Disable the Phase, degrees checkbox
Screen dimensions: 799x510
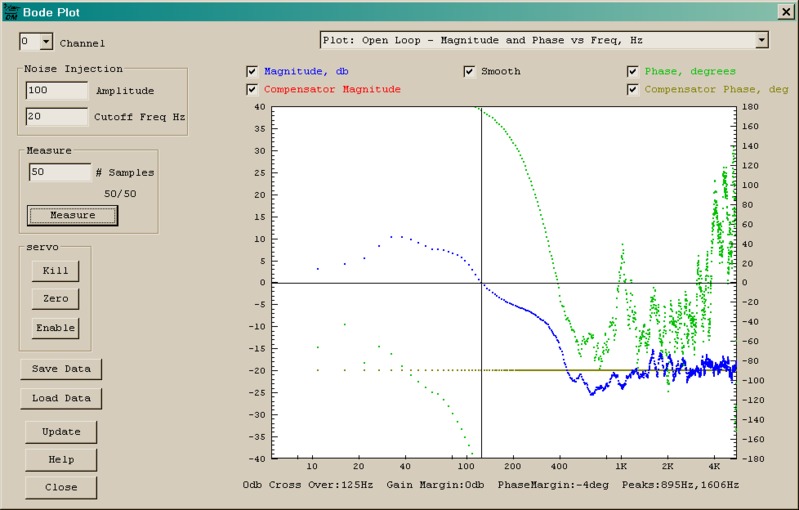tap(633, 72)
